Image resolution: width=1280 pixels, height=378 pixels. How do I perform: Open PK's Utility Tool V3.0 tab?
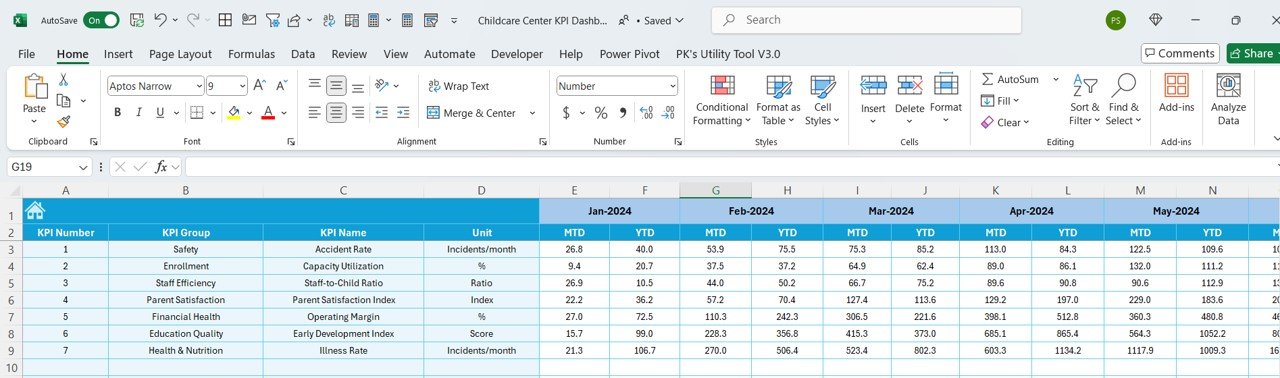(728, 54)
